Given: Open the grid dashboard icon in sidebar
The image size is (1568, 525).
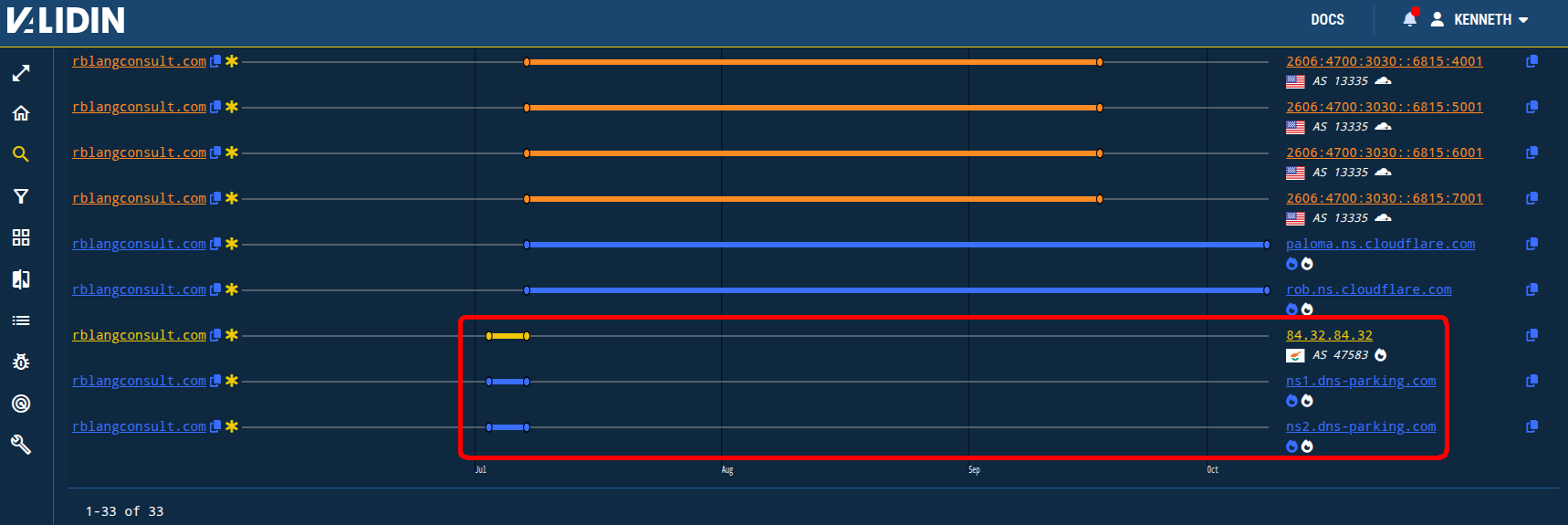Looking at the screenshot, I should tap(21, 237).
